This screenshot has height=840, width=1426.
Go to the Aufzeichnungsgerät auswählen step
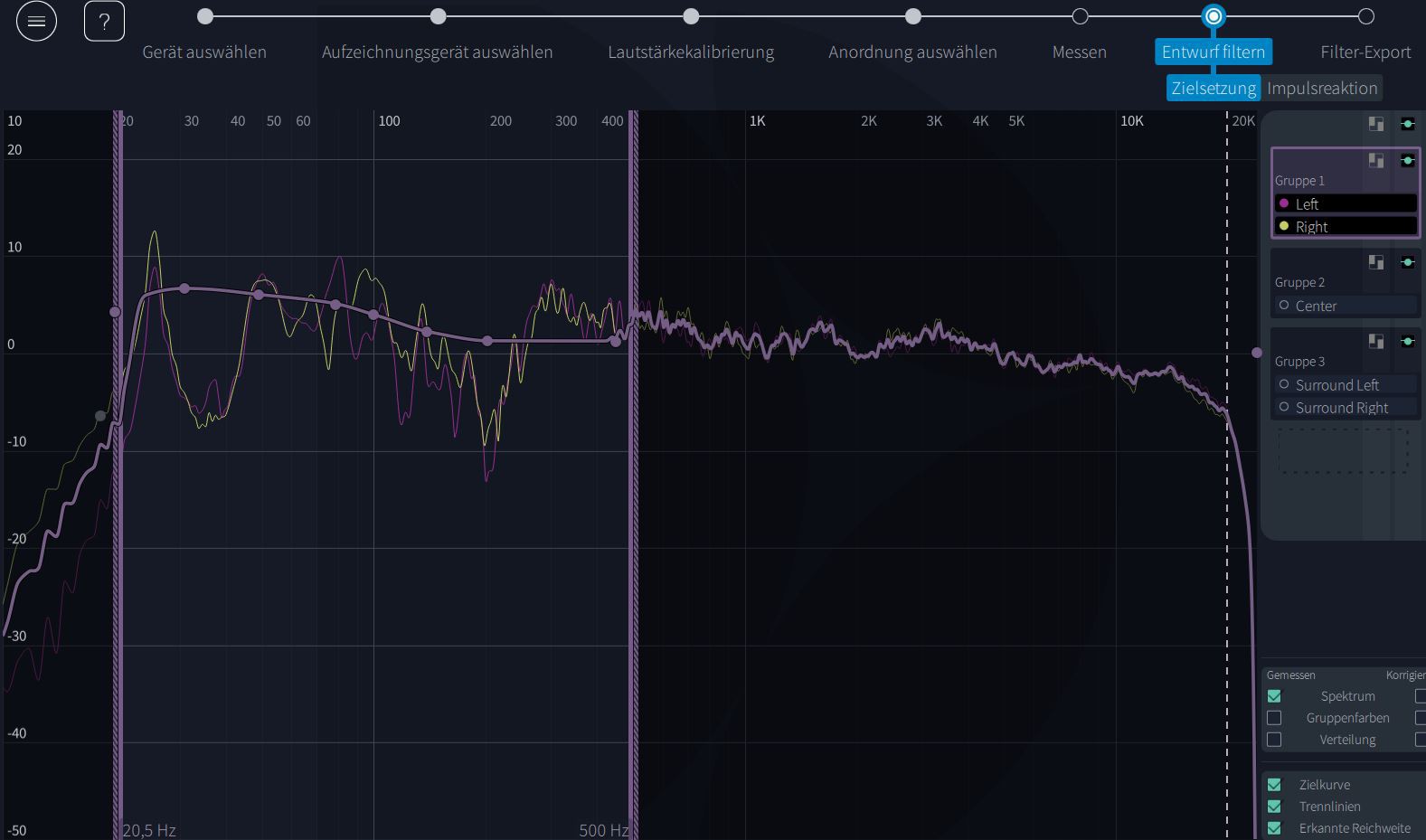pyautogui.click(x=438, y=52)
